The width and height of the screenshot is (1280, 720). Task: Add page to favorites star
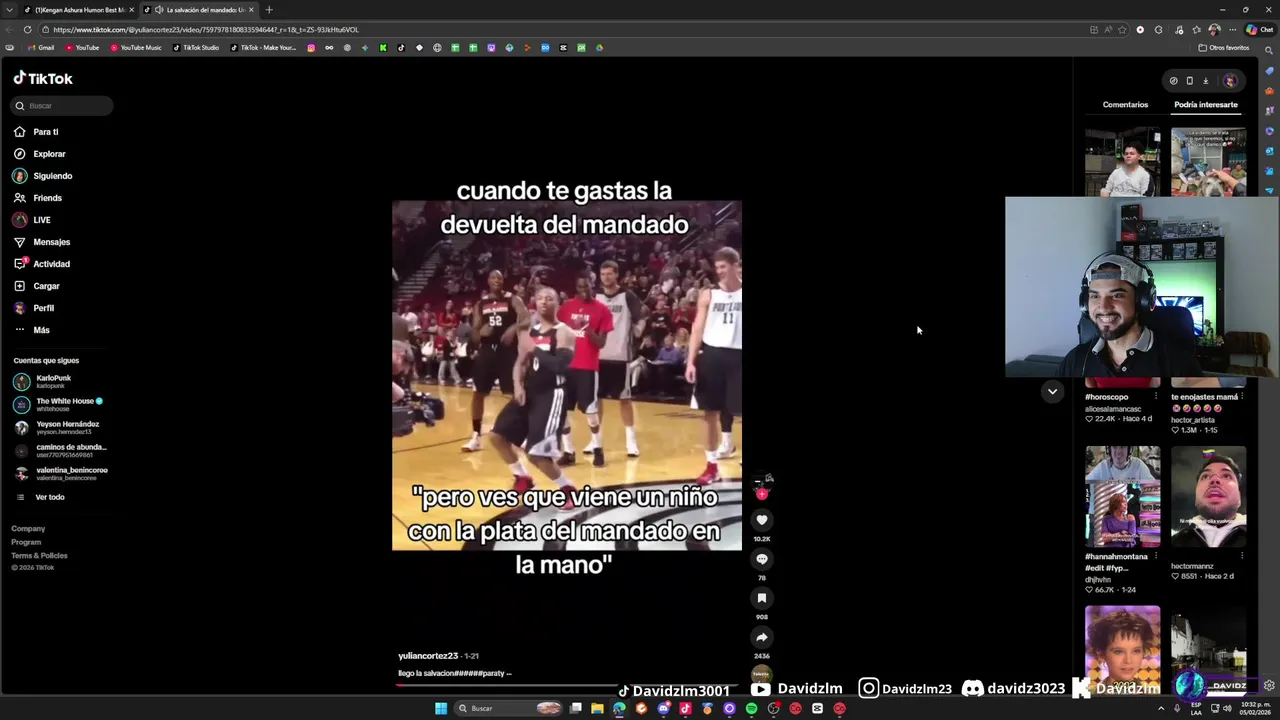1122,30
